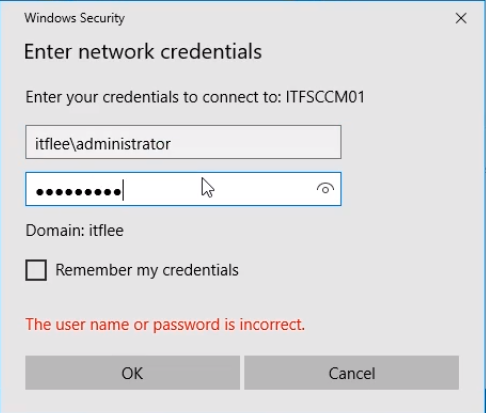Image resolution: width=486 pixels, height=413 pixels.
Task: Click the 'itflee\' domain prefix in username box
Action: [x=56, y=144]
